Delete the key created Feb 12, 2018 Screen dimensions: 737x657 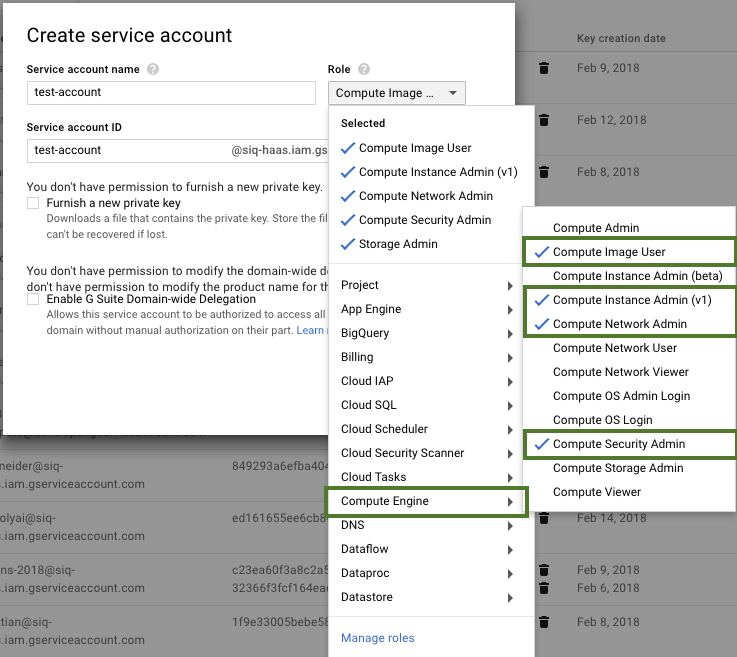pos(544,120)
